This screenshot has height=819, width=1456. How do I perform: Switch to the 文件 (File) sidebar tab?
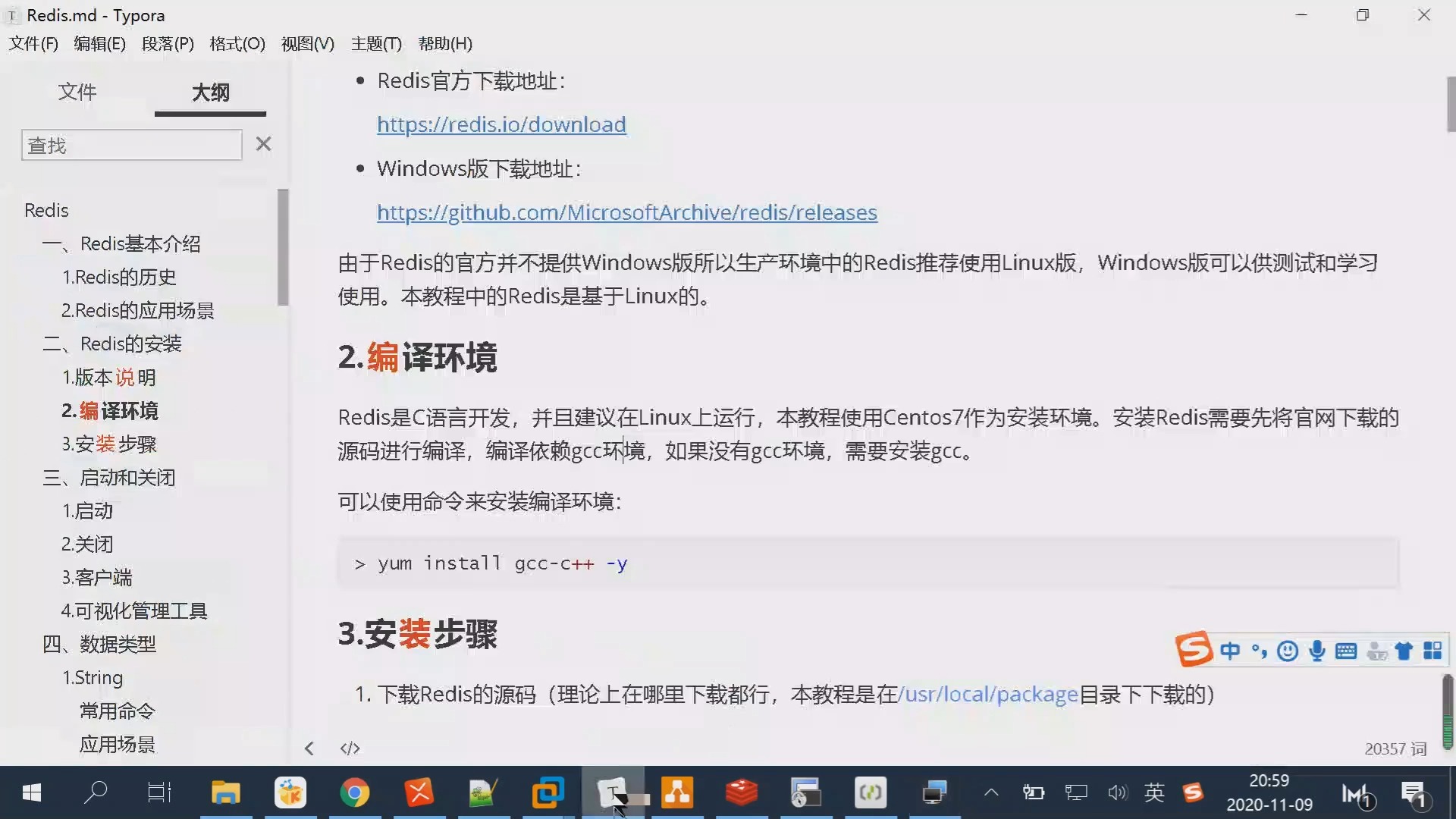[77, 91]
